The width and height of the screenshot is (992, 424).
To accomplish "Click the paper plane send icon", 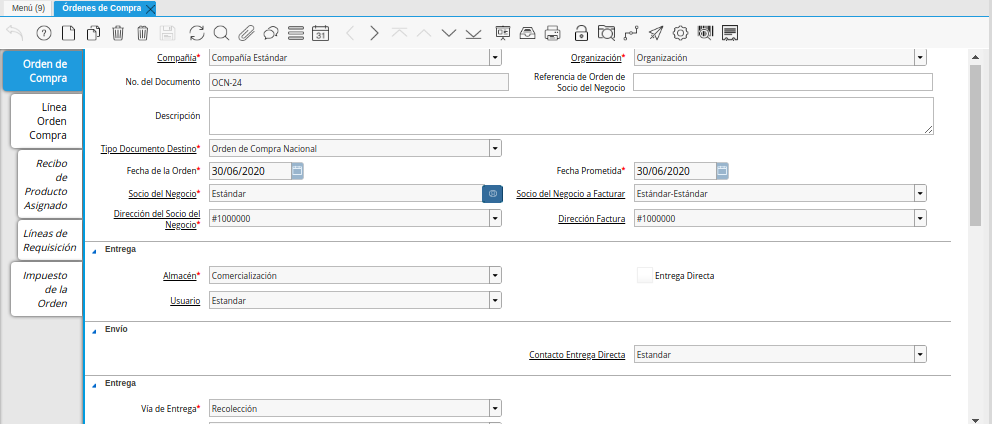I will point(655,33).
